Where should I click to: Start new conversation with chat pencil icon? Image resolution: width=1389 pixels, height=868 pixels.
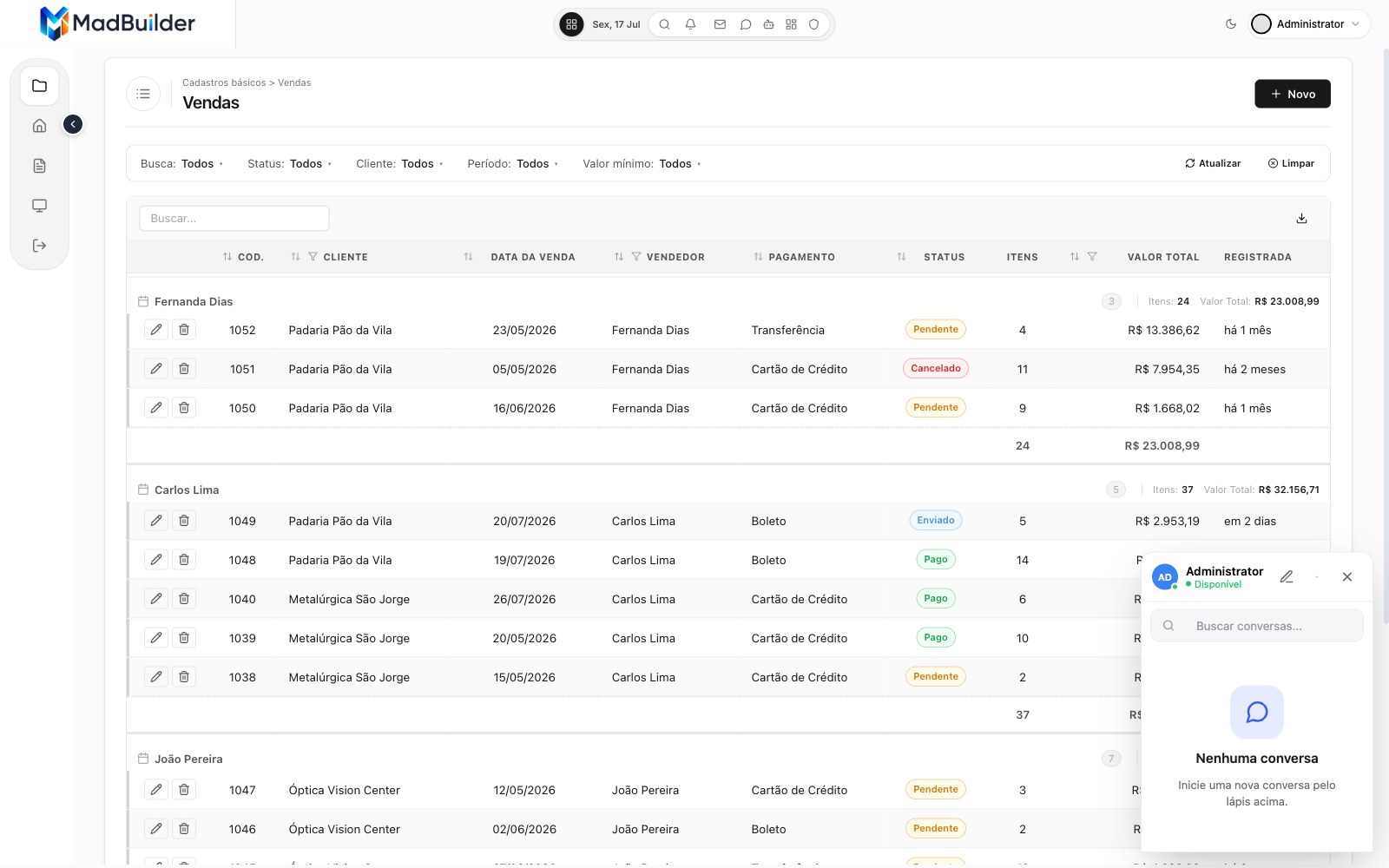pos(1287,577)
